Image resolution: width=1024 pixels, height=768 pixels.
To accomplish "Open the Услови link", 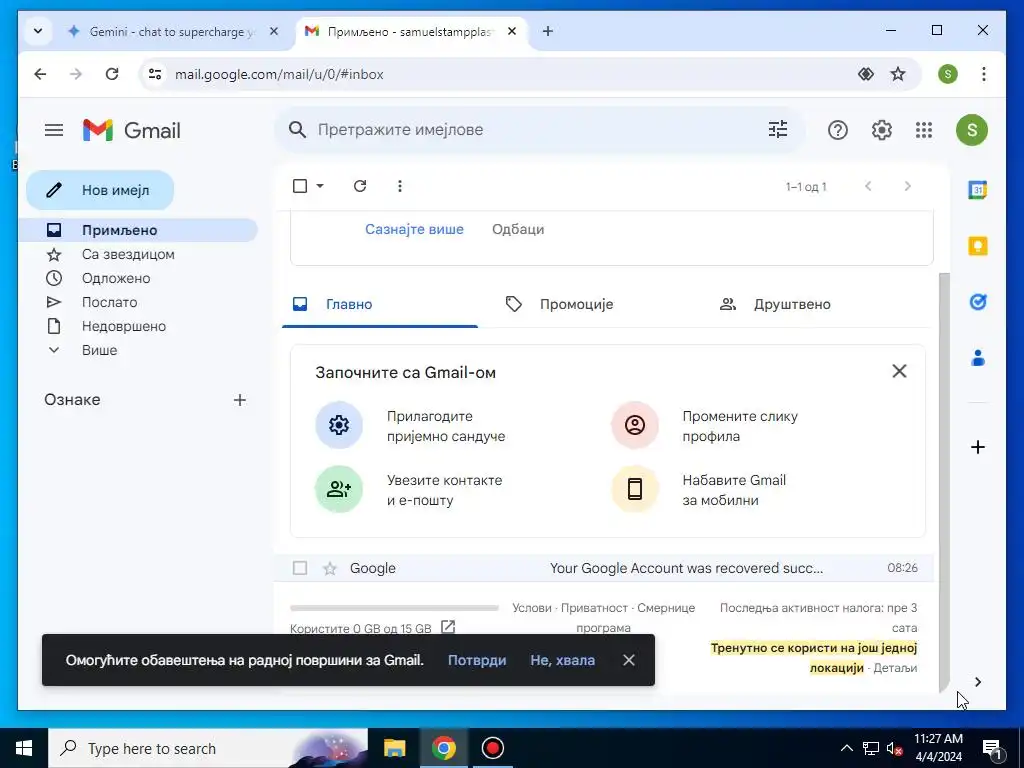I will point(532,608).
